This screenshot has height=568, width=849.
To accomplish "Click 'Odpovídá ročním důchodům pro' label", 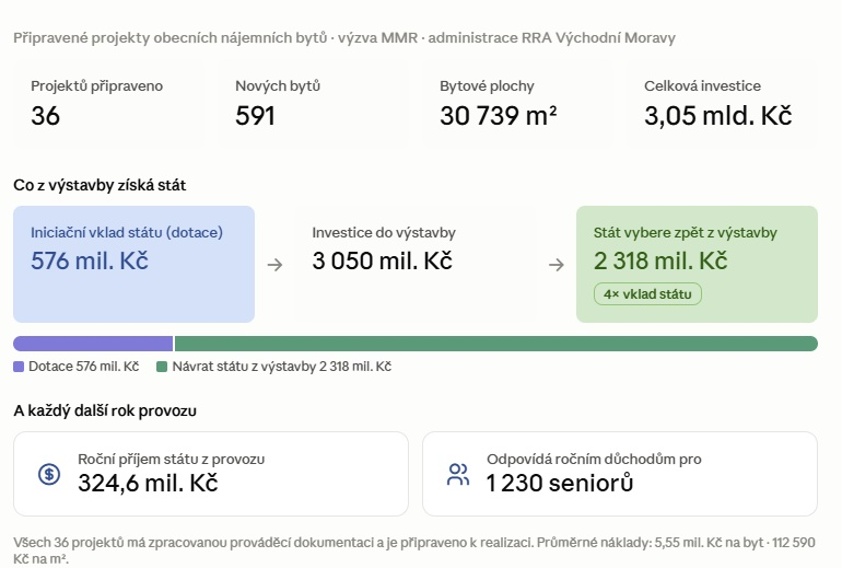I will (594, 459).
